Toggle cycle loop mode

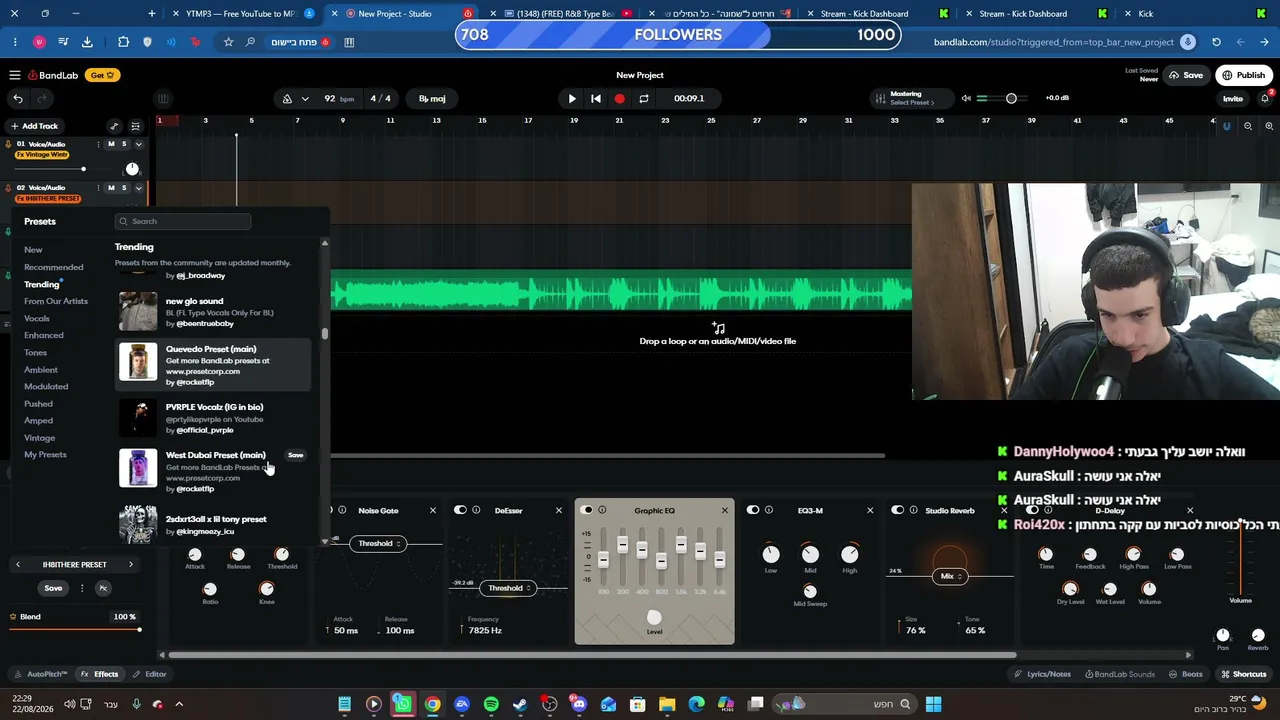pyautogui.click(x=644, y=98)
